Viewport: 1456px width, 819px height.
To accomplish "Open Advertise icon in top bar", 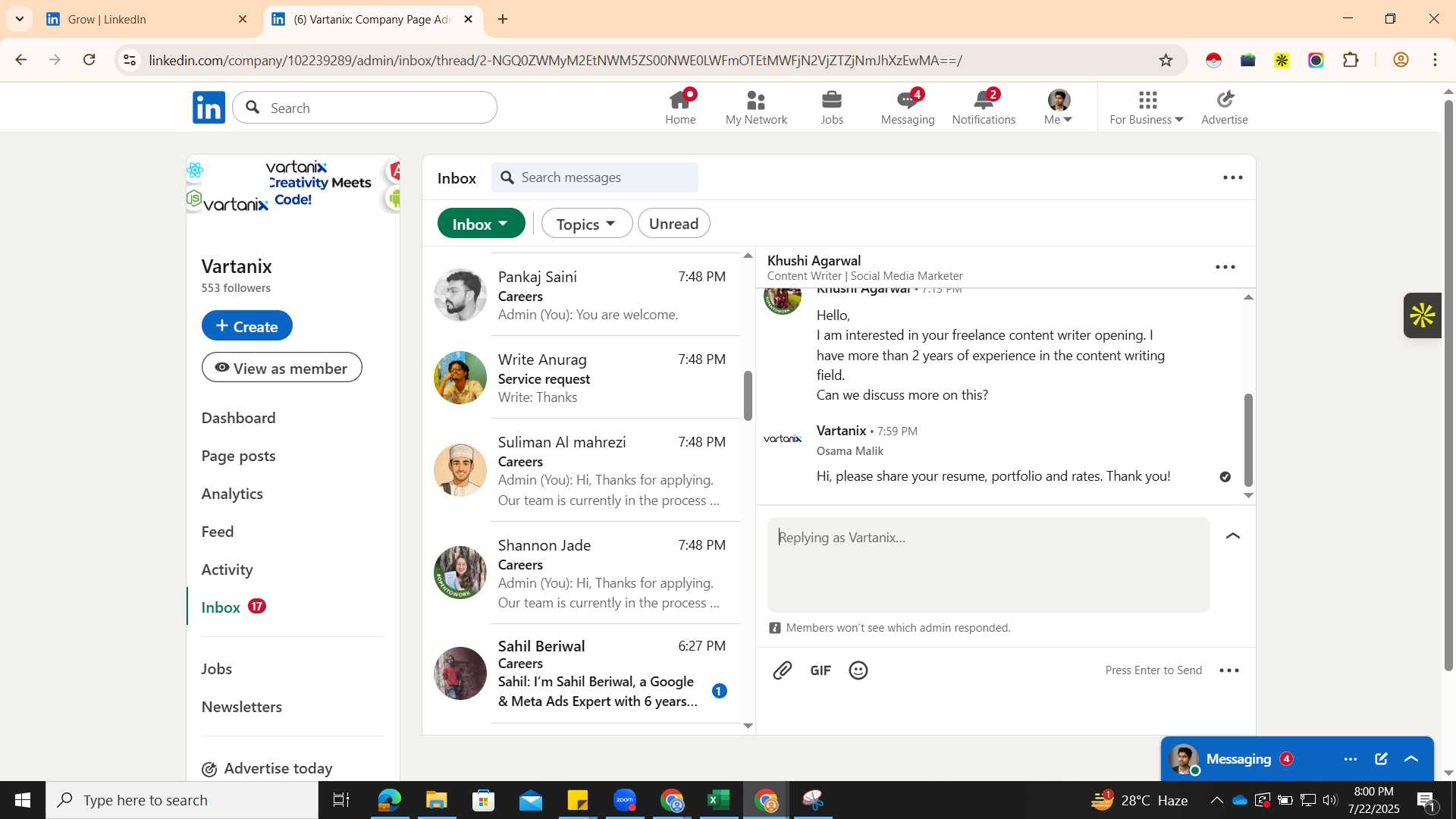I will (x=1225, y=108).
